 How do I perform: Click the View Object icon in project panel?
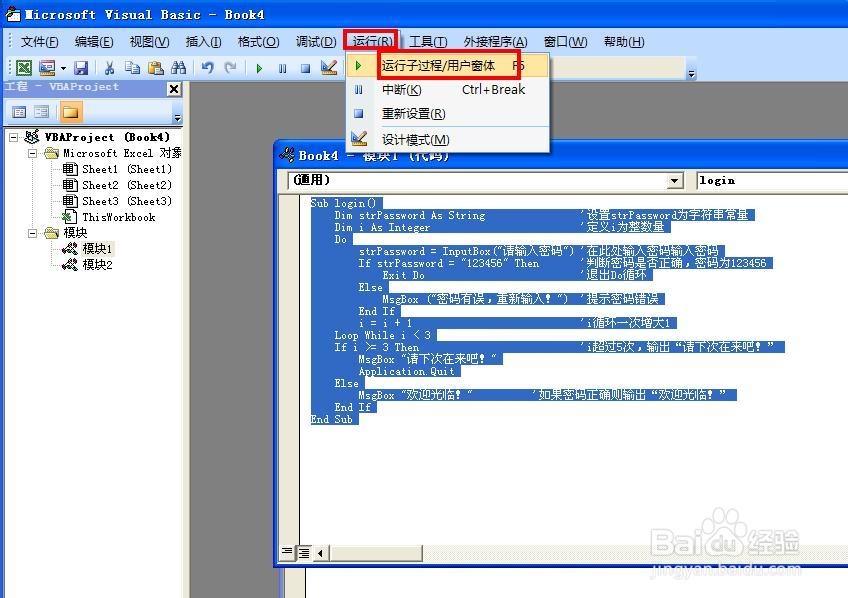click(x=42, y=112)
